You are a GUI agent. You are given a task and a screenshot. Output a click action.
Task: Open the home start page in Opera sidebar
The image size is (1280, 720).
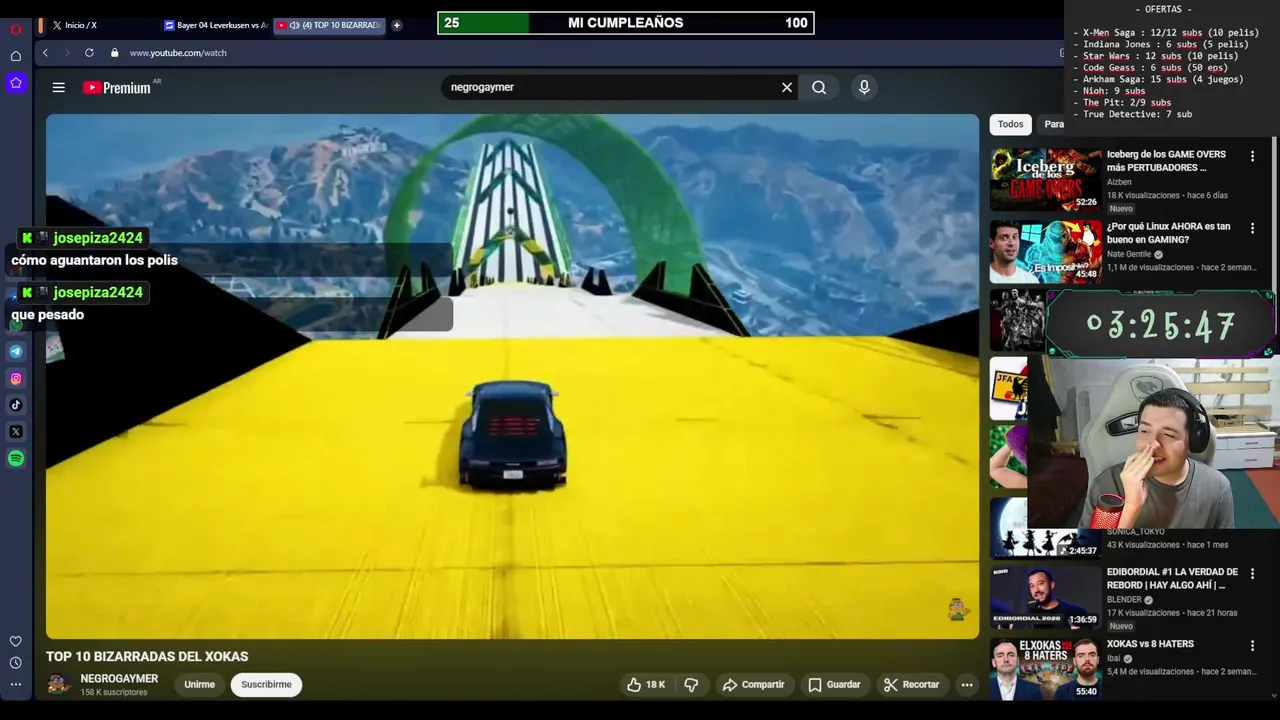[x=16, y=56]
